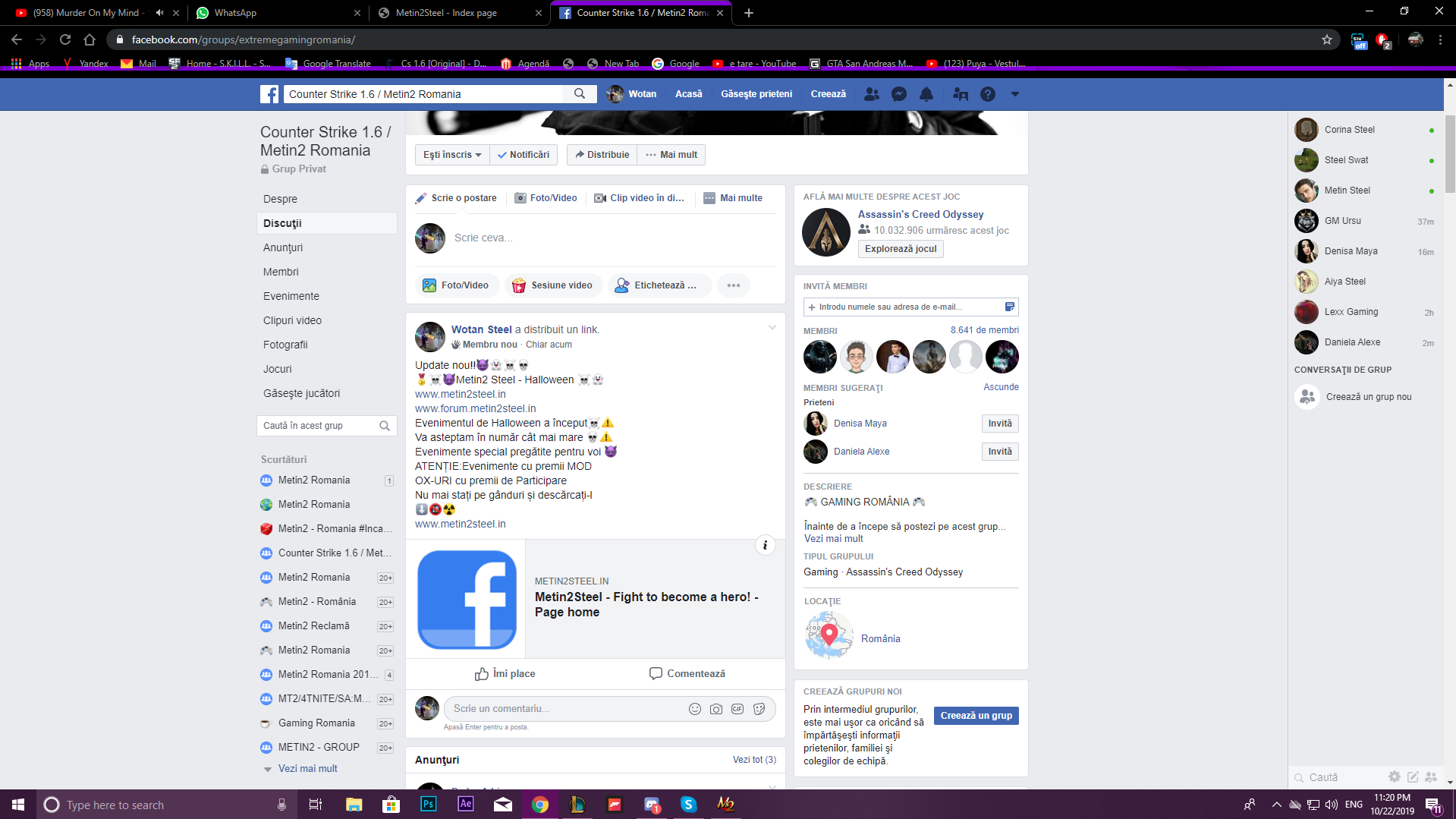Open Skype from the taskbar

(688, 804)
